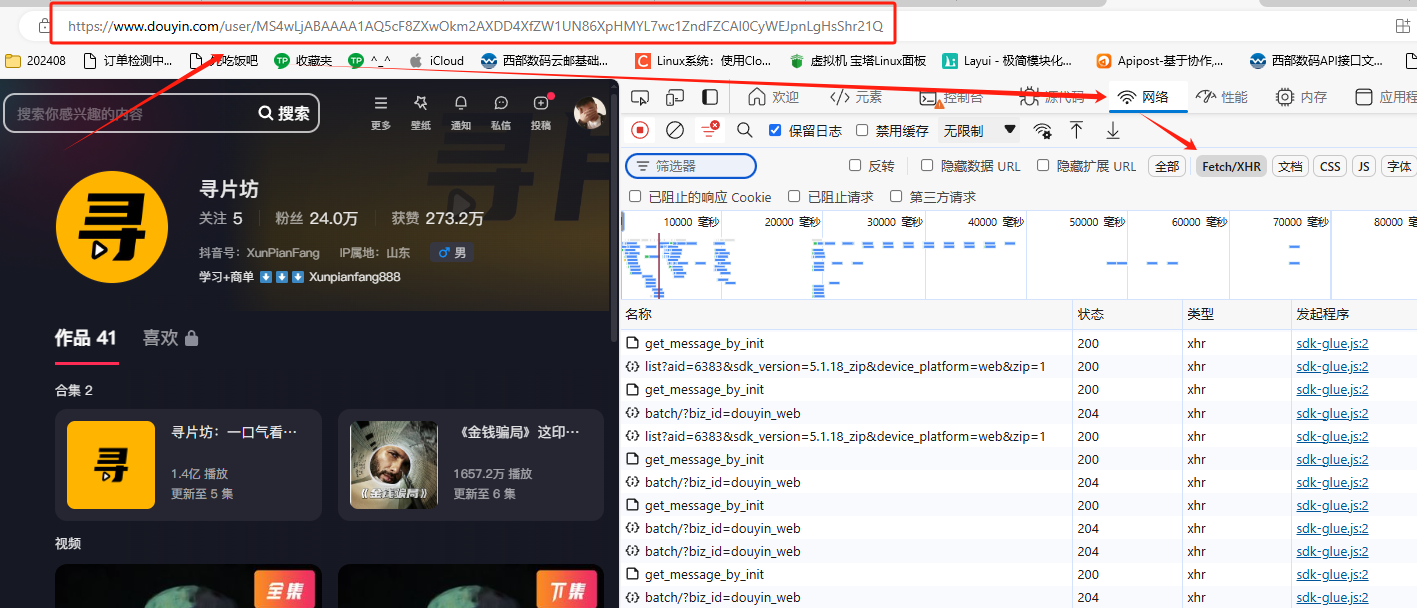Open the 202408 bookmark folder
Viewport: 1417px width, 608px height.
pyautogui.click(x=36, y=61)
